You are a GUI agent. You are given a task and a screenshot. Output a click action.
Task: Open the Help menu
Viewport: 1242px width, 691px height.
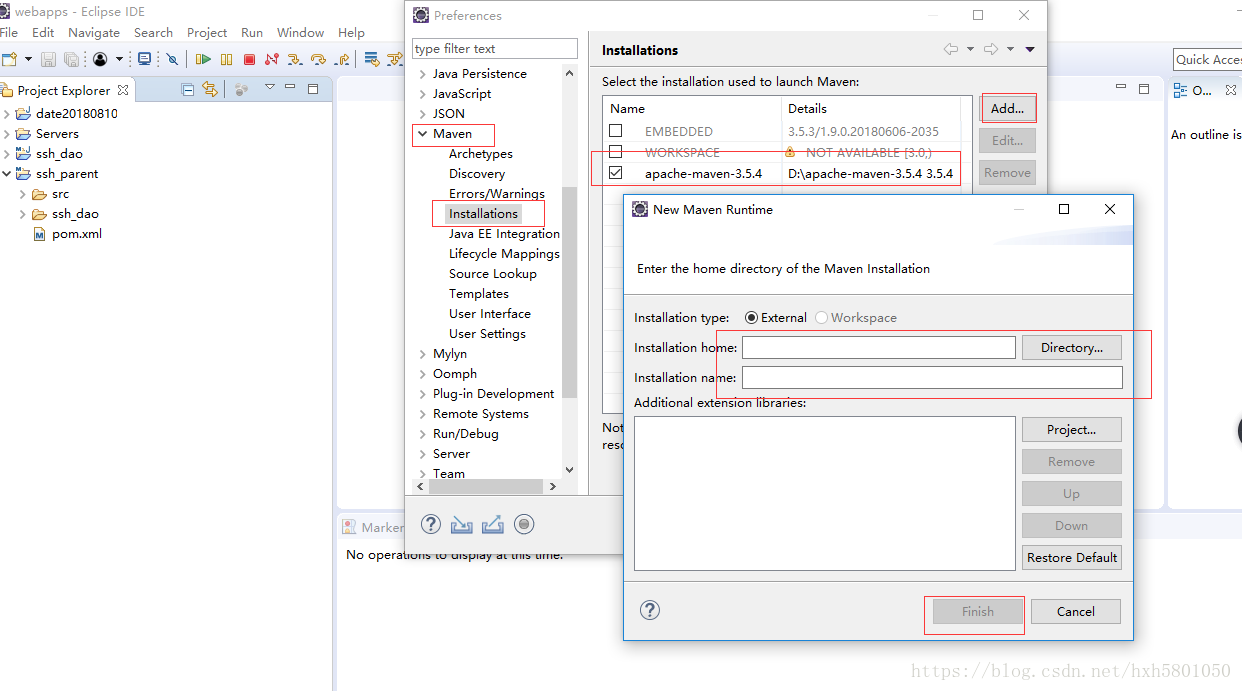351,33
